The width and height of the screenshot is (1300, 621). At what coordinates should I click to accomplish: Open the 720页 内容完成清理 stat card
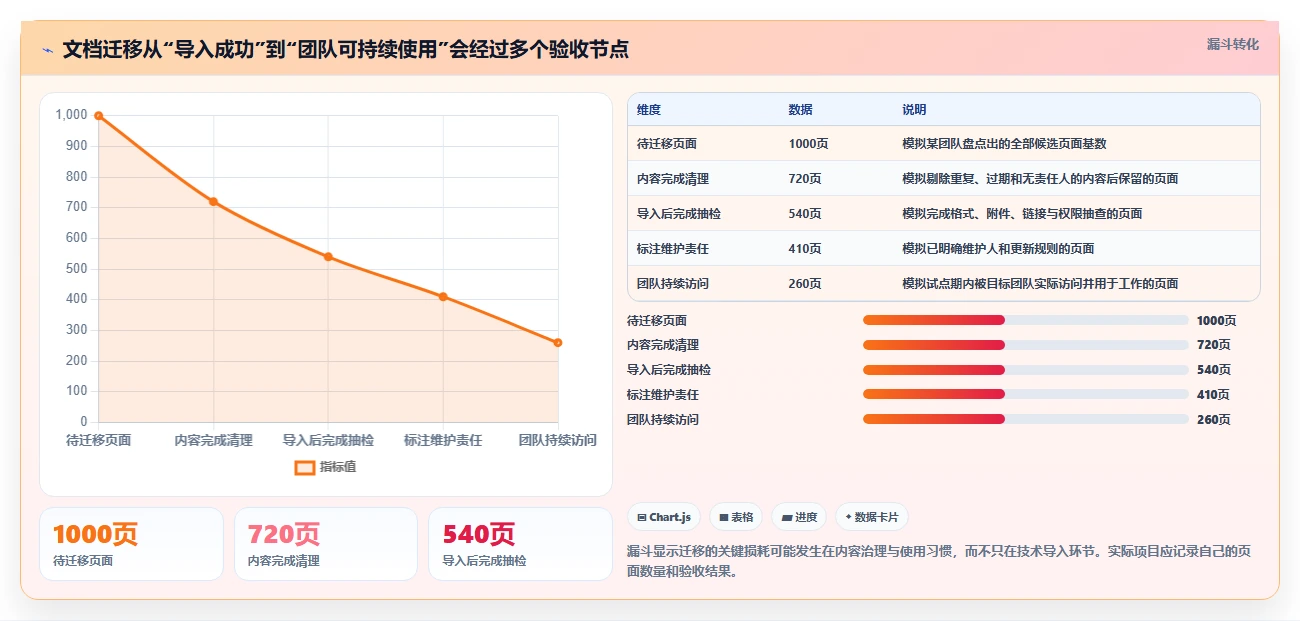pyautogui.click(x=326, y=544)
